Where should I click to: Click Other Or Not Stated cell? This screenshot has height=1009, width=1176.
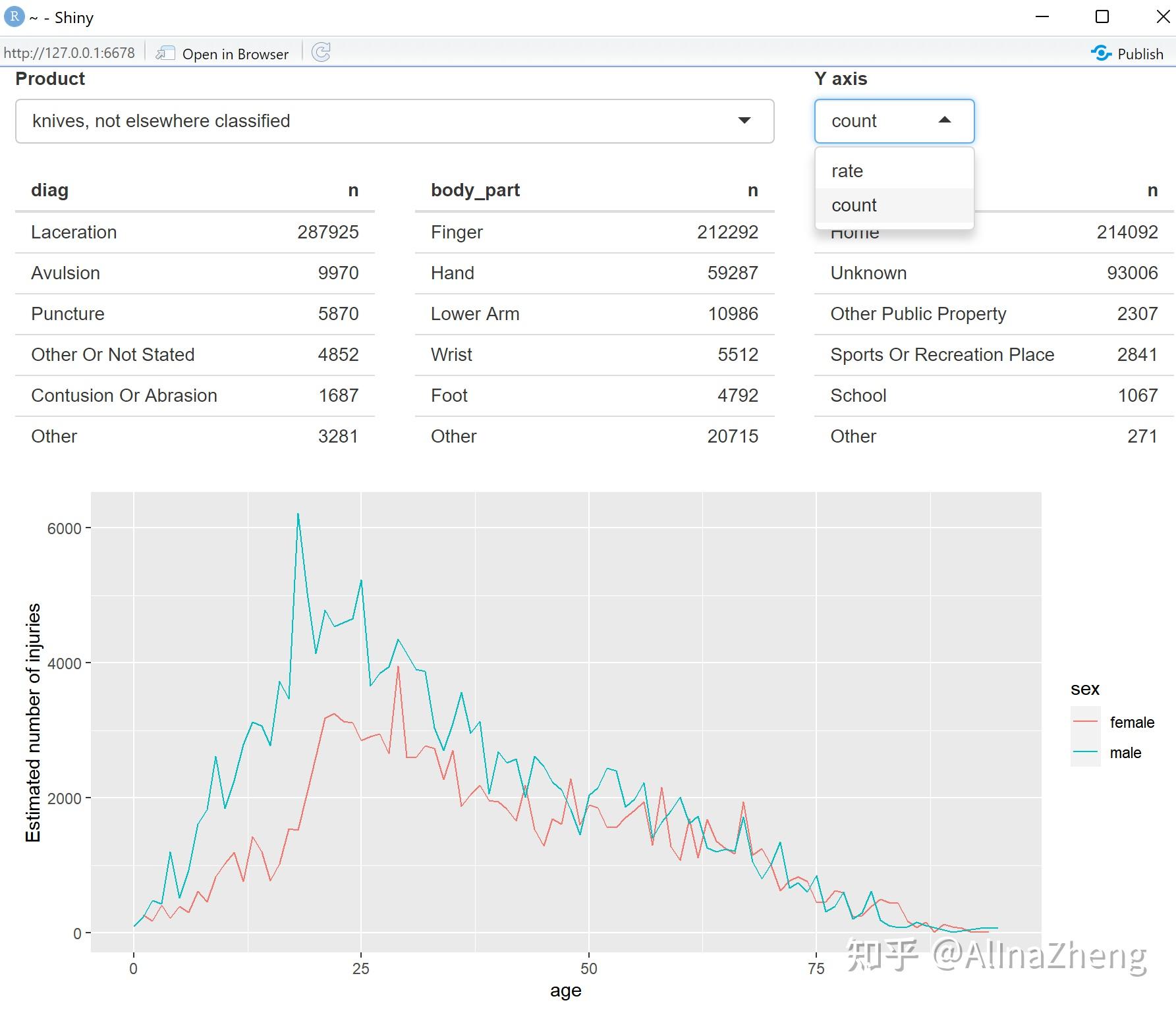tap(113, 355)
